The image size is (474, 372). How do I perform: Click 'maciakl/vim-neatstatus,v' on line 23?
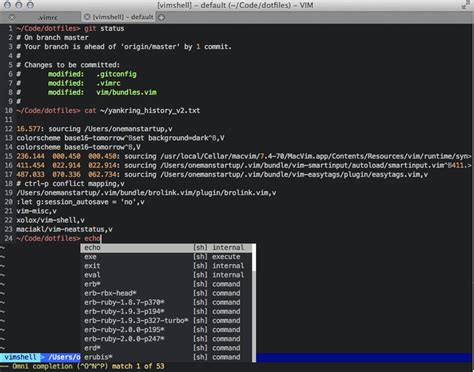click(x=64, y=229)
